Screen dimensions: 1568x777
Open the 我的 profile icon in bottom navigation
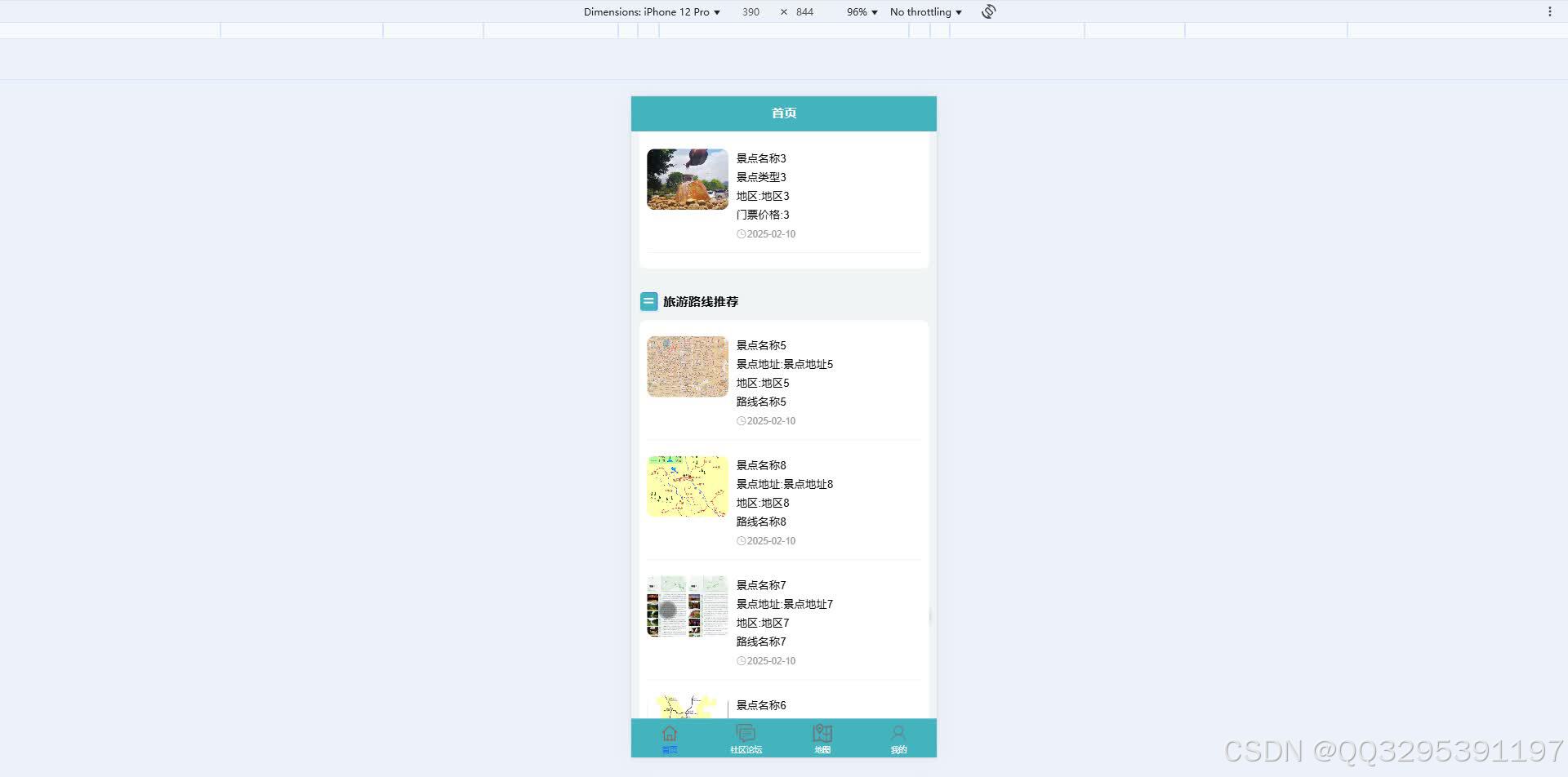(898, 733)
